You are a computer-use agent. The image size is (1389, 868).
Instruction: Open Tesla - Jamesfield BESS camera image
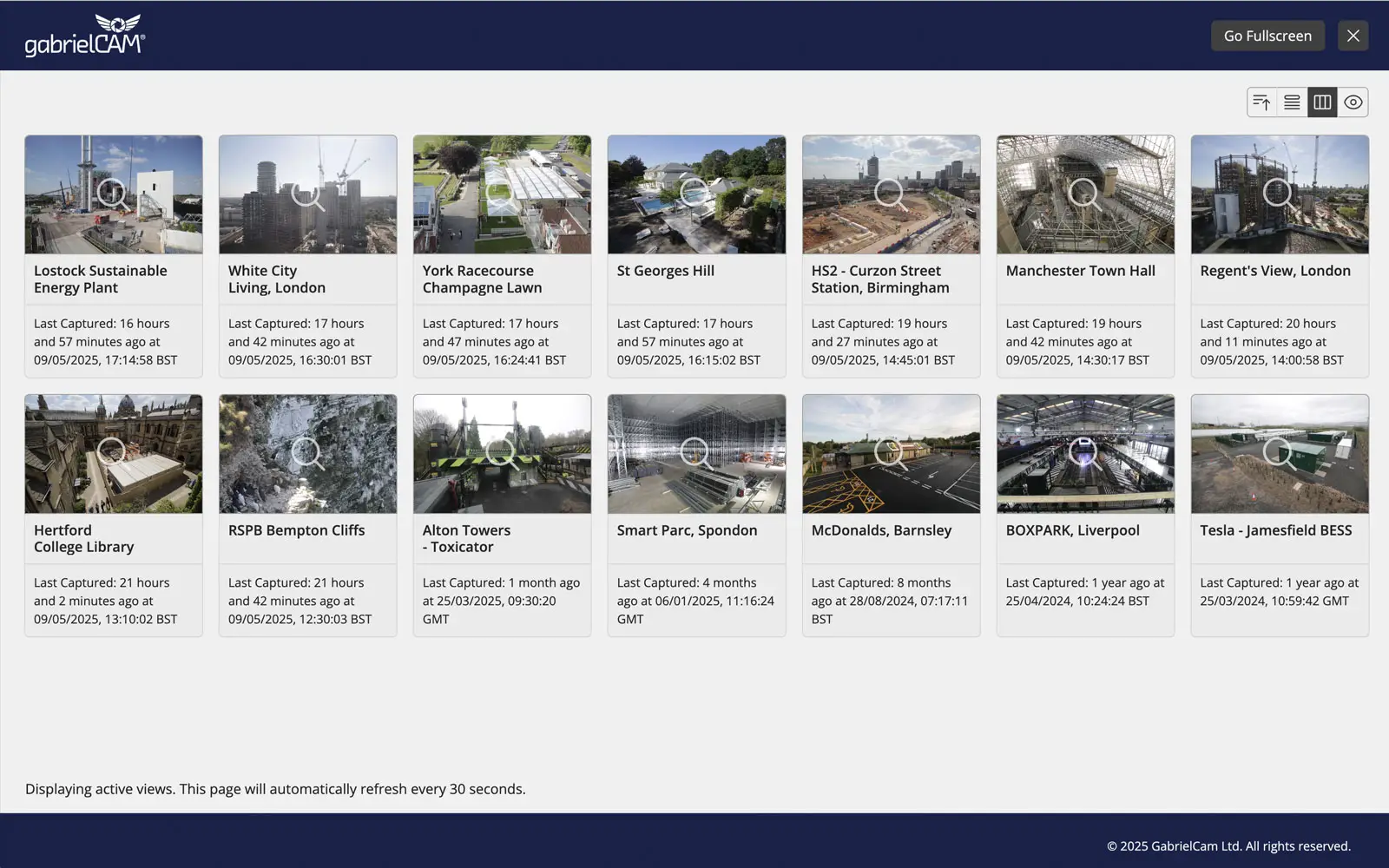1280,454
